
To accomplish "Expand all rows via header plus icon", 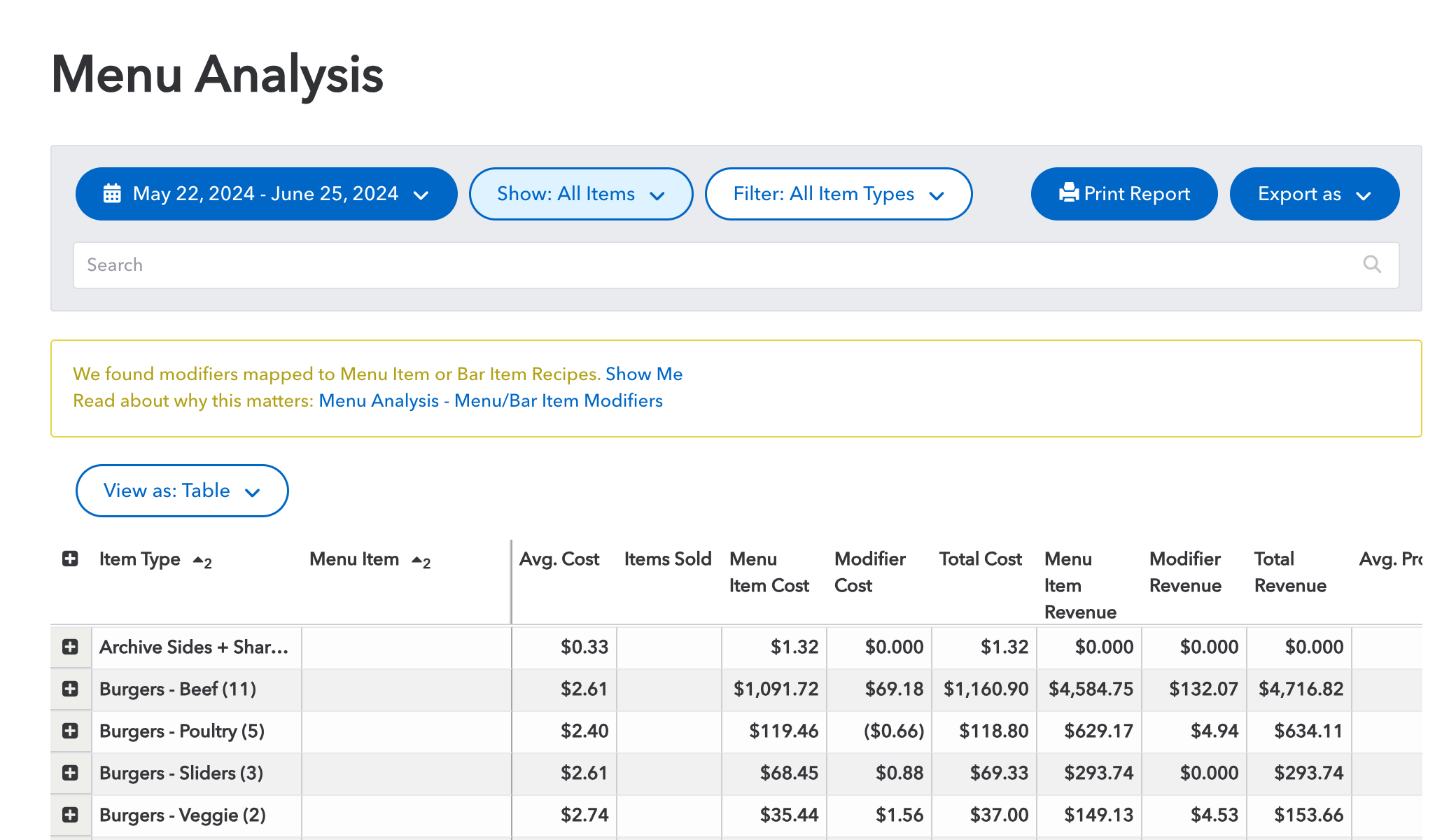I will click(70, 559).
